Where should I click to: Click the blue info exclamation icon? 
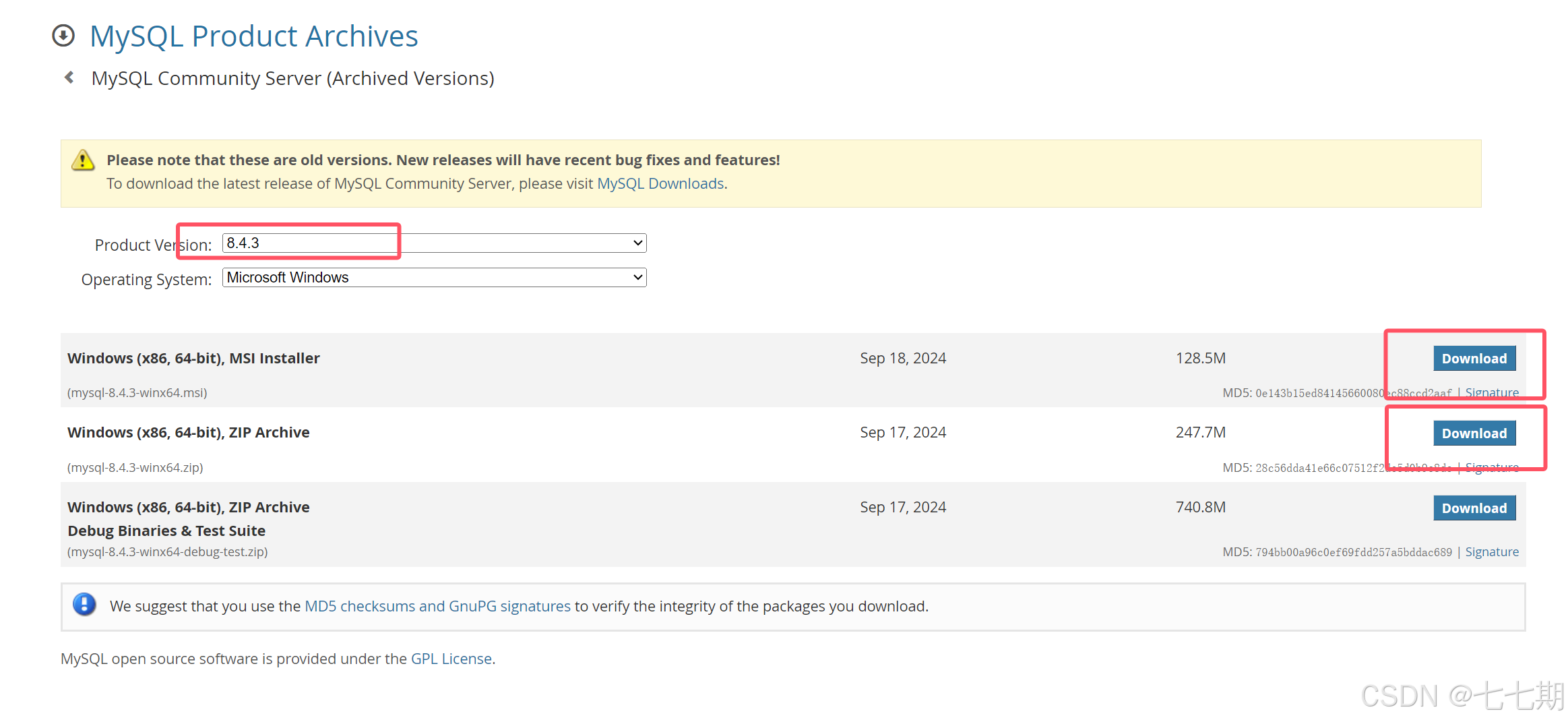[x=84, y=605]
